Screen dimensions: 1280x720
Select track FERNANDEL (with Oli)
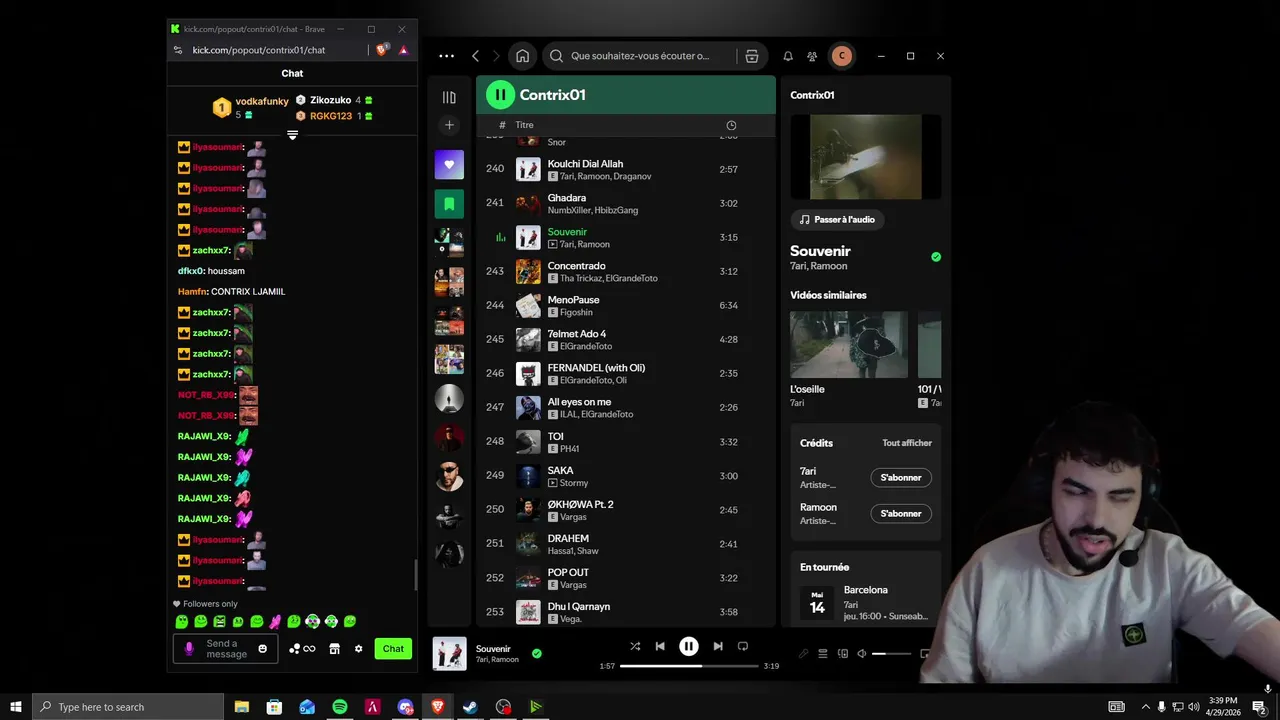point(625,373)
